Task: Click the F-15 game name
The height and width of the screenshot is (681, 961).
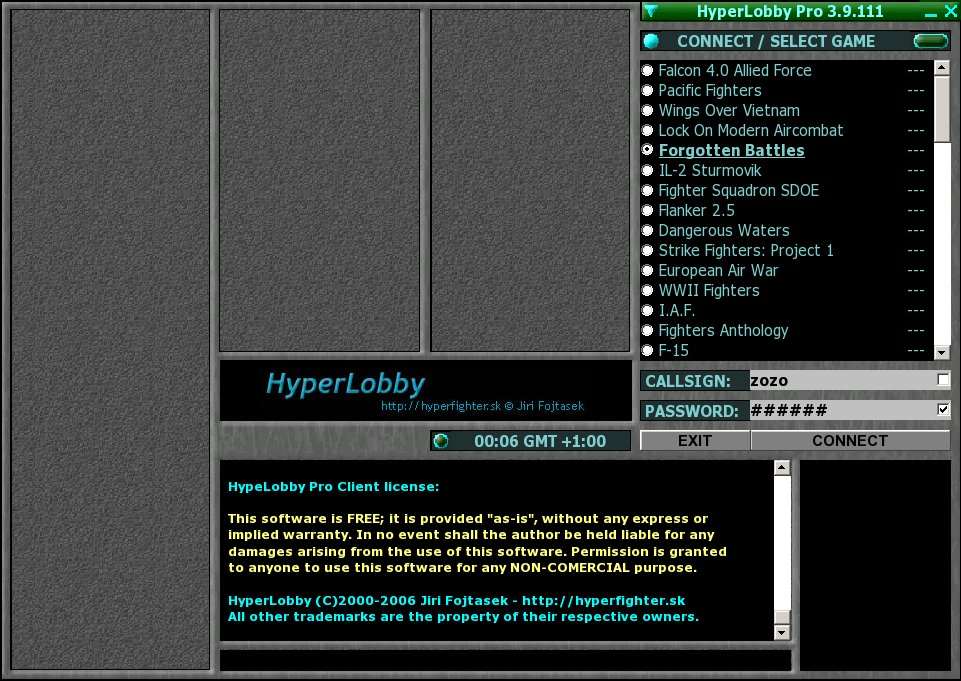Action: (674, 351)
